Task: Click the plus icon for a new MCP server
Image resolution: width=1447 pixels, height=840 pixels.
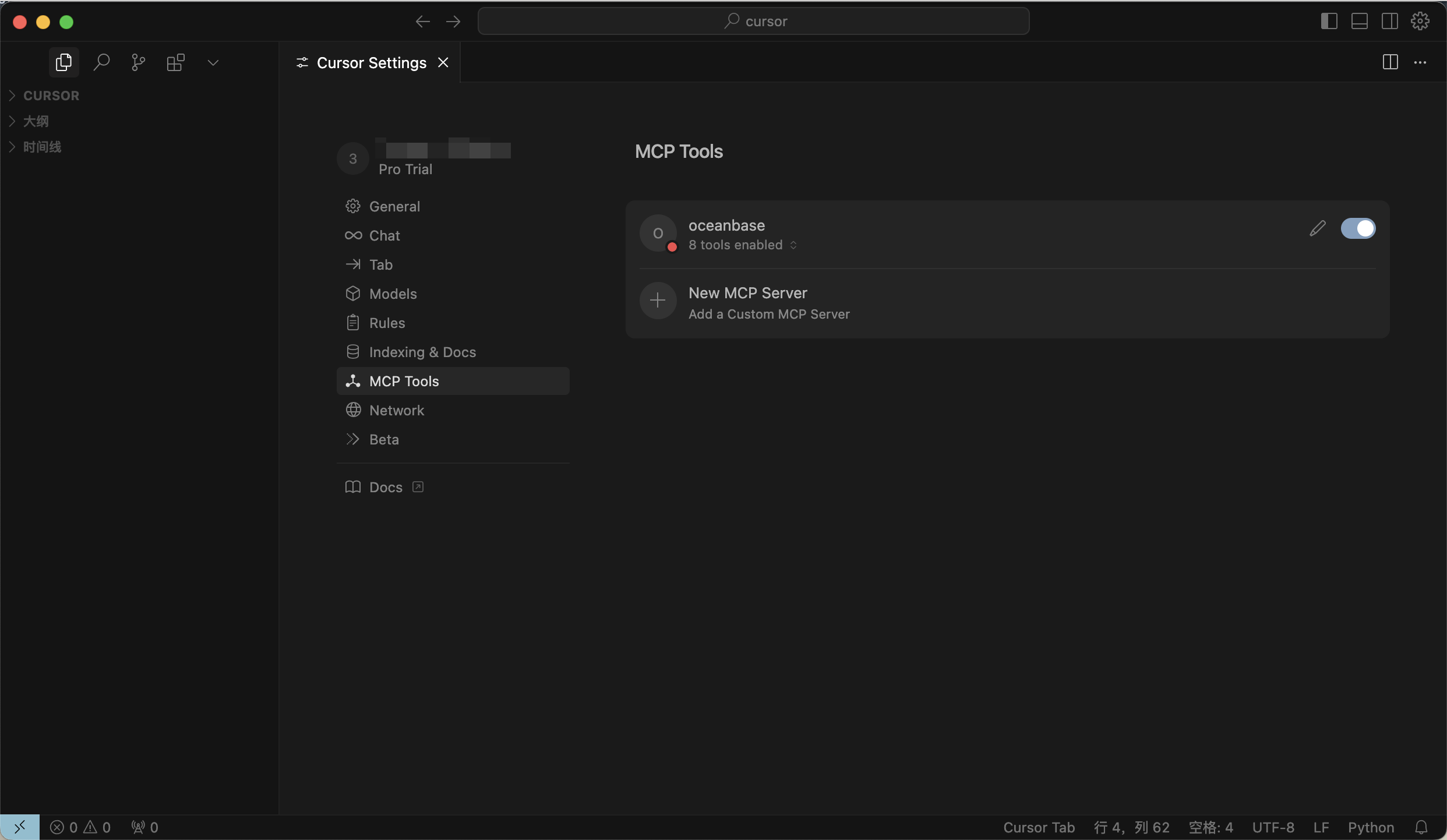Action: pos(658,301)
